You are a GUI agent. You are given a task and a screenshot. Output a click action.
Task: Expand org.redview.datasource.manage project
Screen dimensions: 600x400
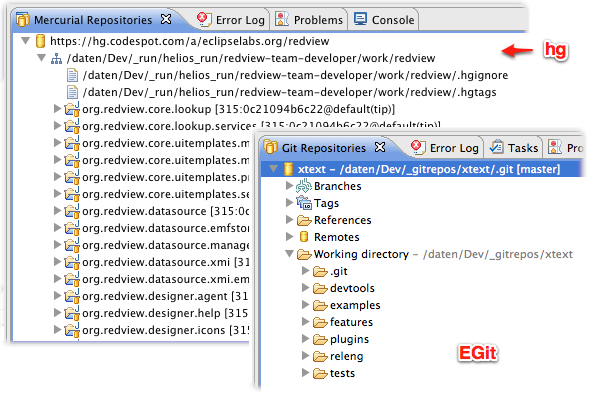click(x=57, y=245)
